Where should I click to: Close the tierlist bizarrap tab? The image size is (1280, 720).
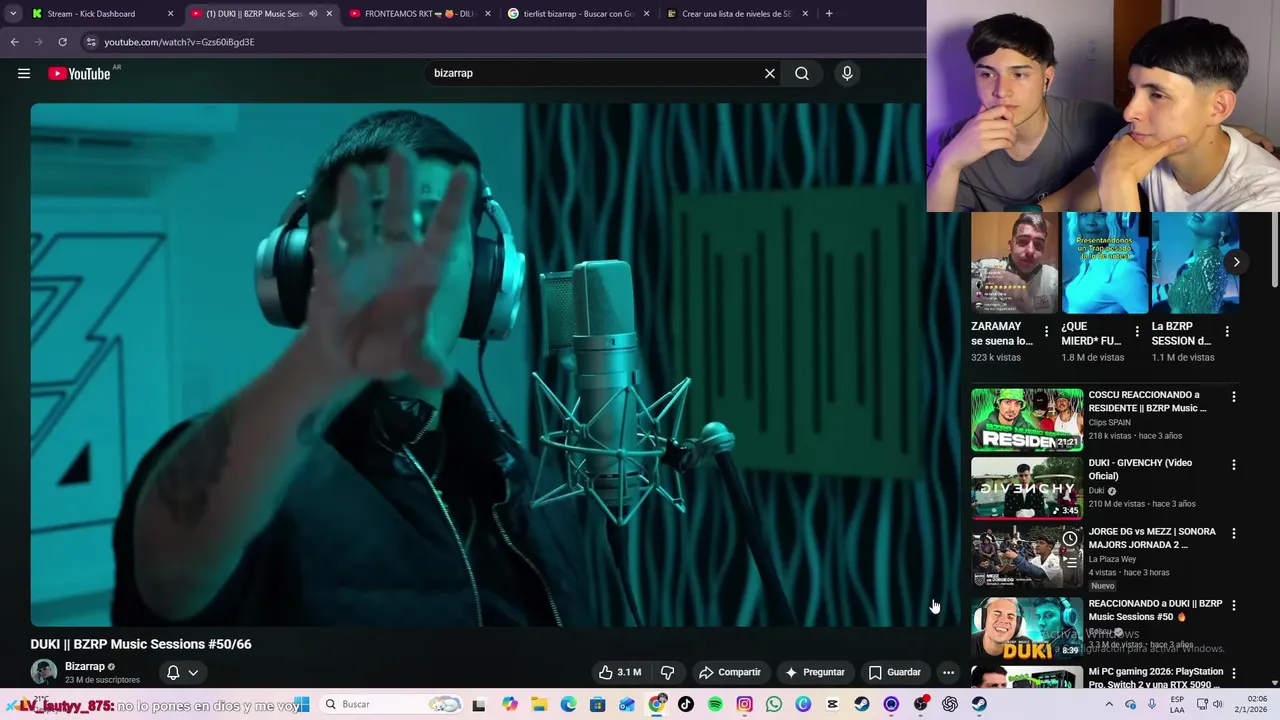tap(646, 14)
